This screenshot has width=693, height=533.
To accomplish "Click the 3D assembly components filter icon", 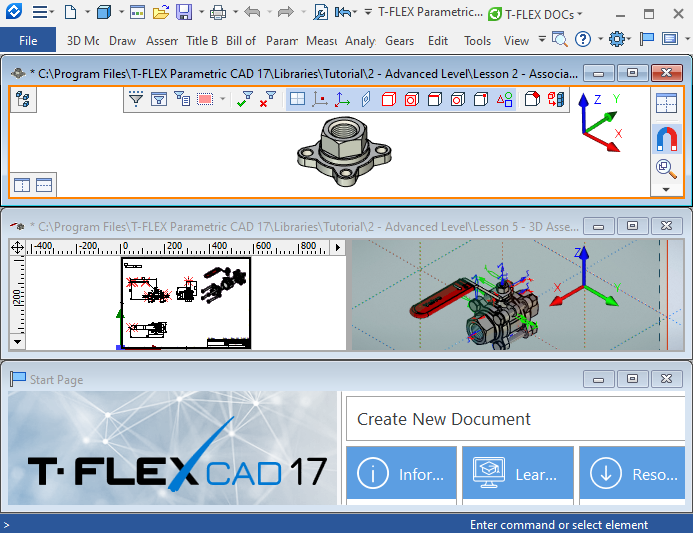I will (556, 99).
